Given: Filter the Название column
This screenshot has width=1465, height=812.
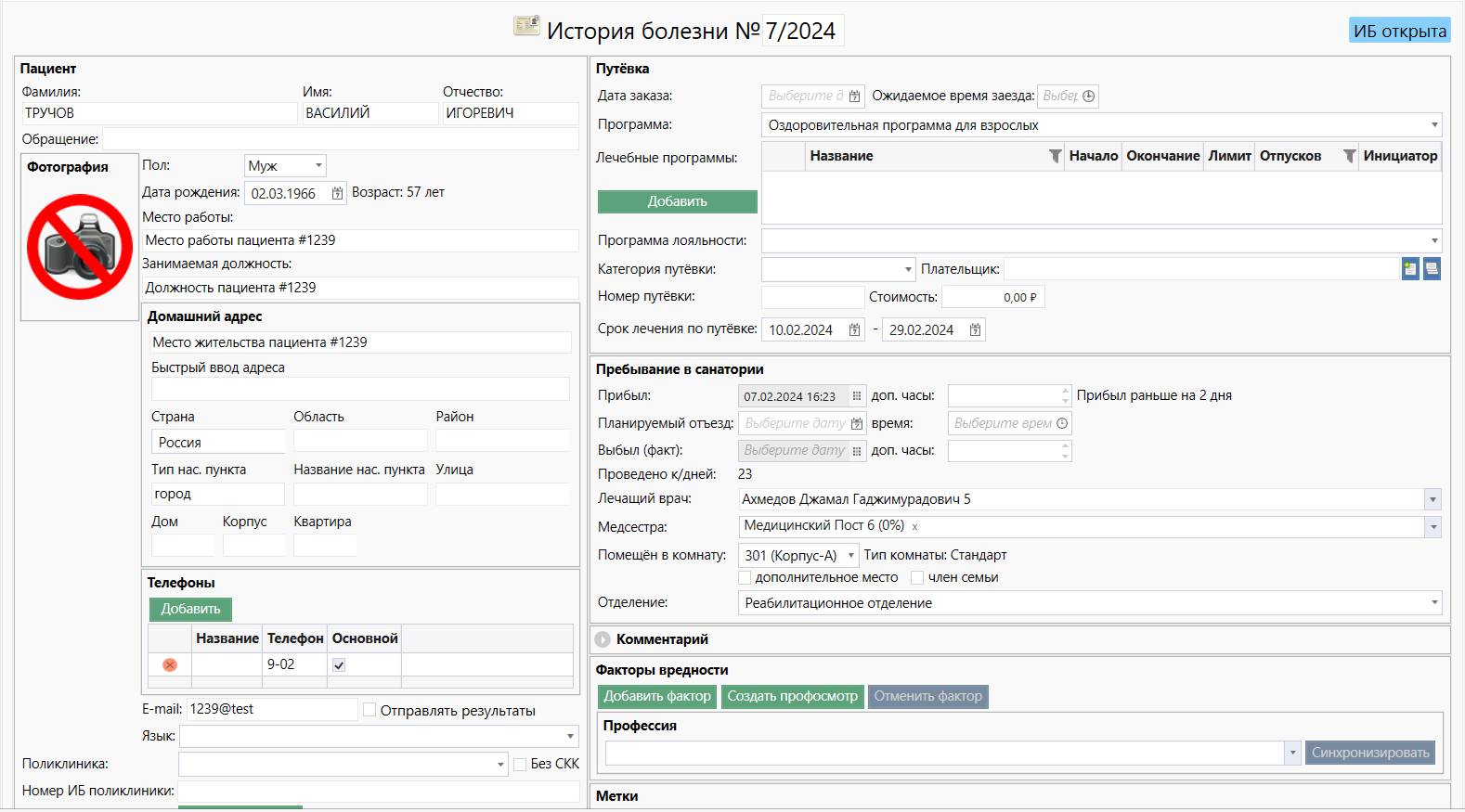Looking at the screenshot, I should coord(1055,157).
